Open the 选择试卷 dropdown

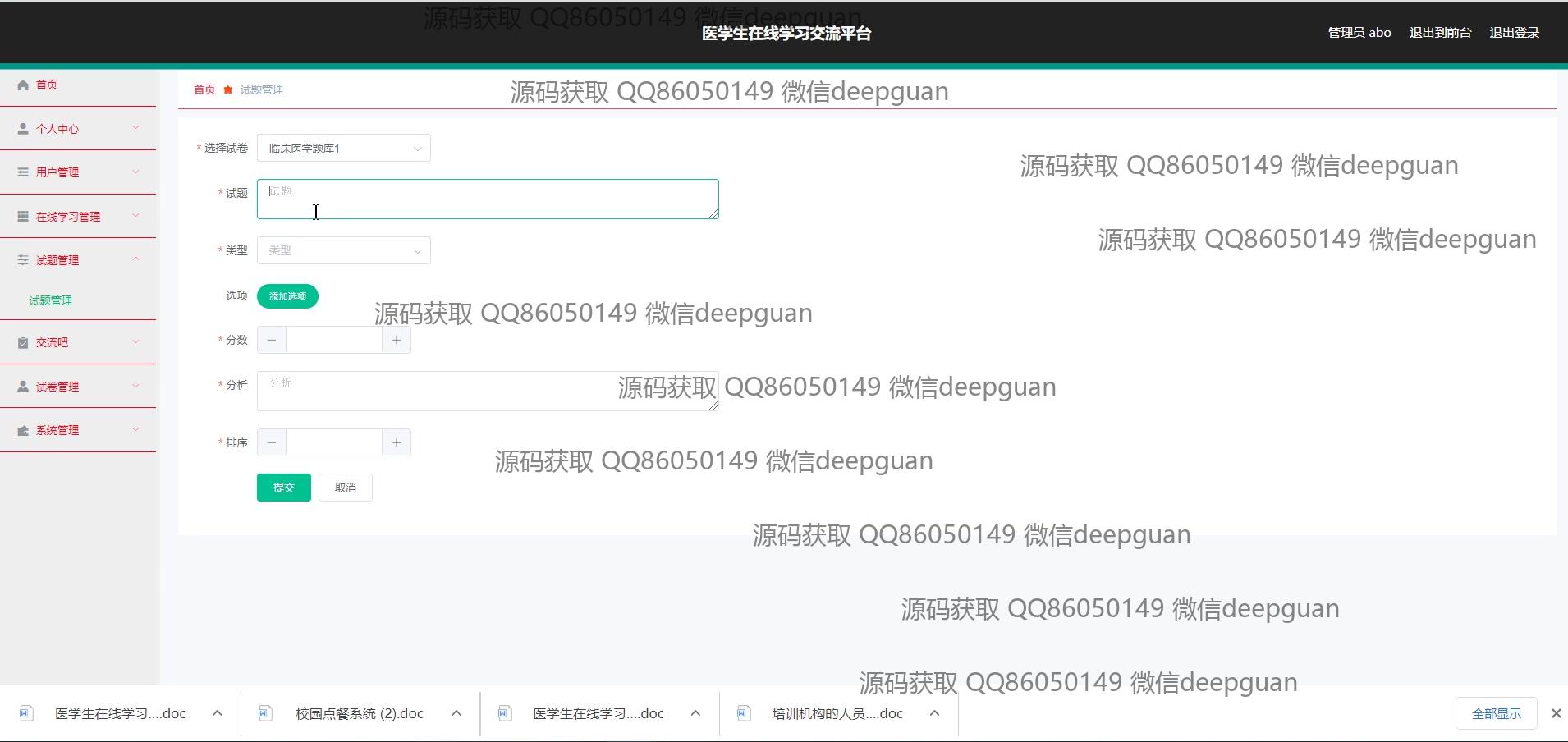[x=343, y=149]
